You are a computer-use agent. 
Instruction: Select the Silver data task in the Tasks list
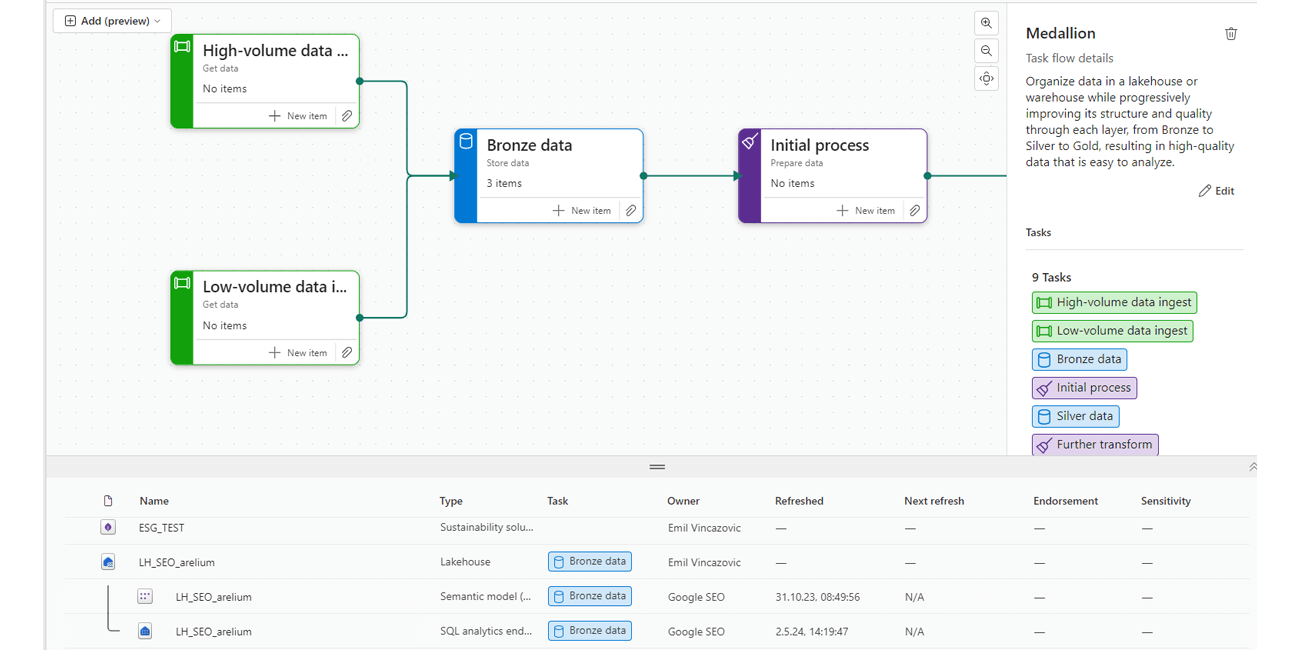[1075, 416]
